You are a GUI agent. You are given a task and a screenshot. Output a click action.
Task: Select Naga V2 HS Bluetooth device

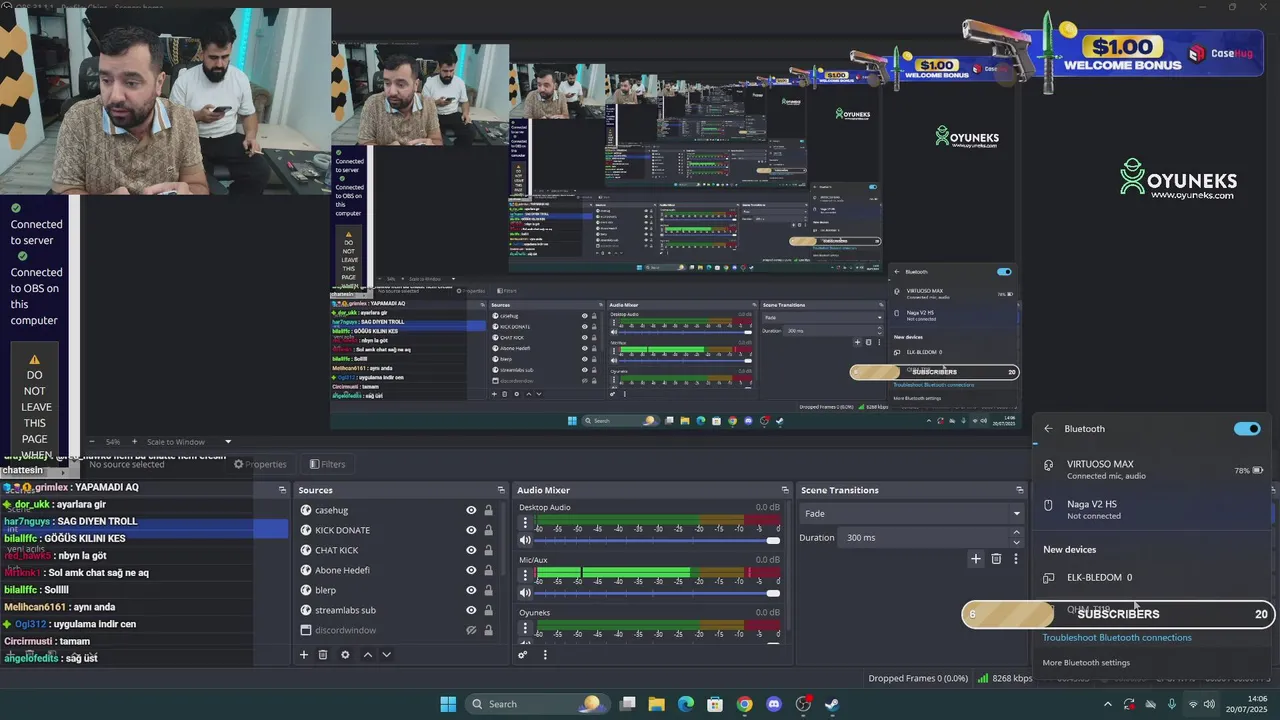pos(1152,510)
